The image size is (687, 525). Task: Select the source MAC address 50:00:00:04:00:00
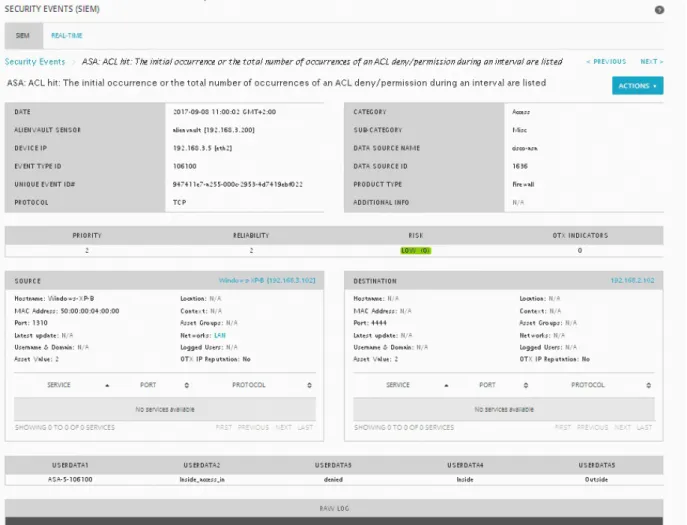90,311
